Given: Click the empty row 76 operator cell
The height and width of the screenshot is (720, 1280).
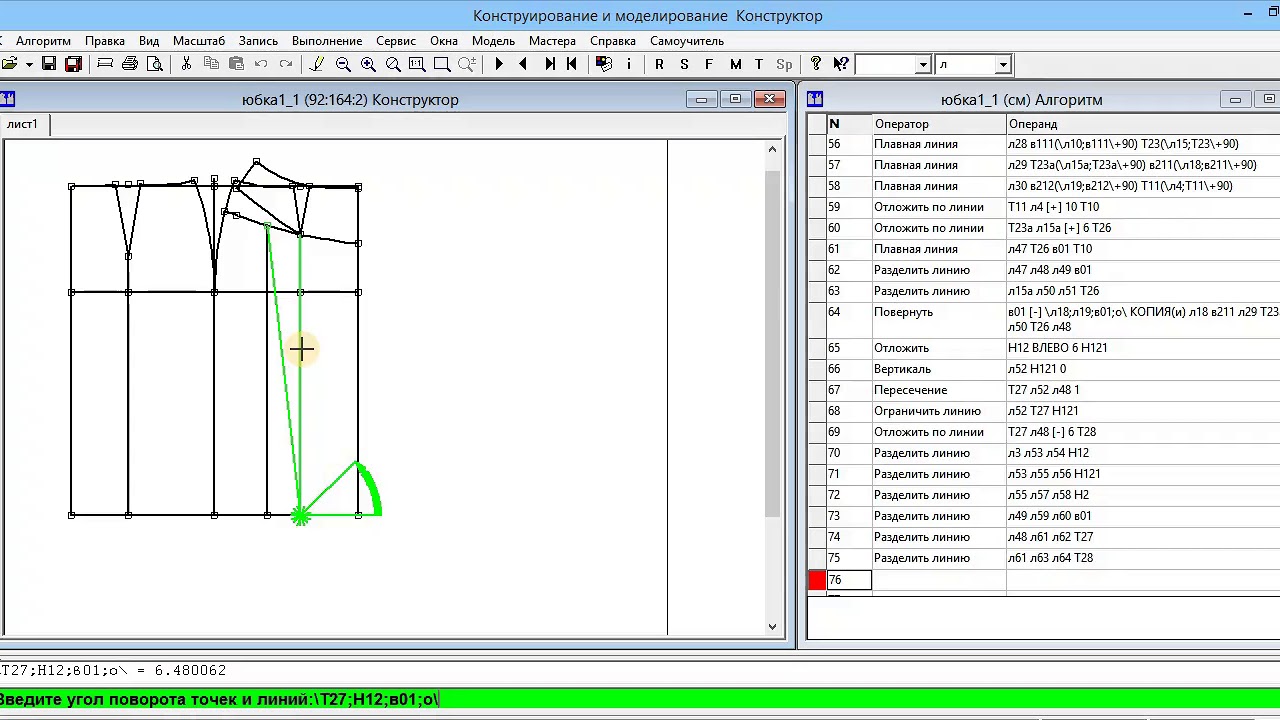Looking at the screenshot, I should pos(939,580).
